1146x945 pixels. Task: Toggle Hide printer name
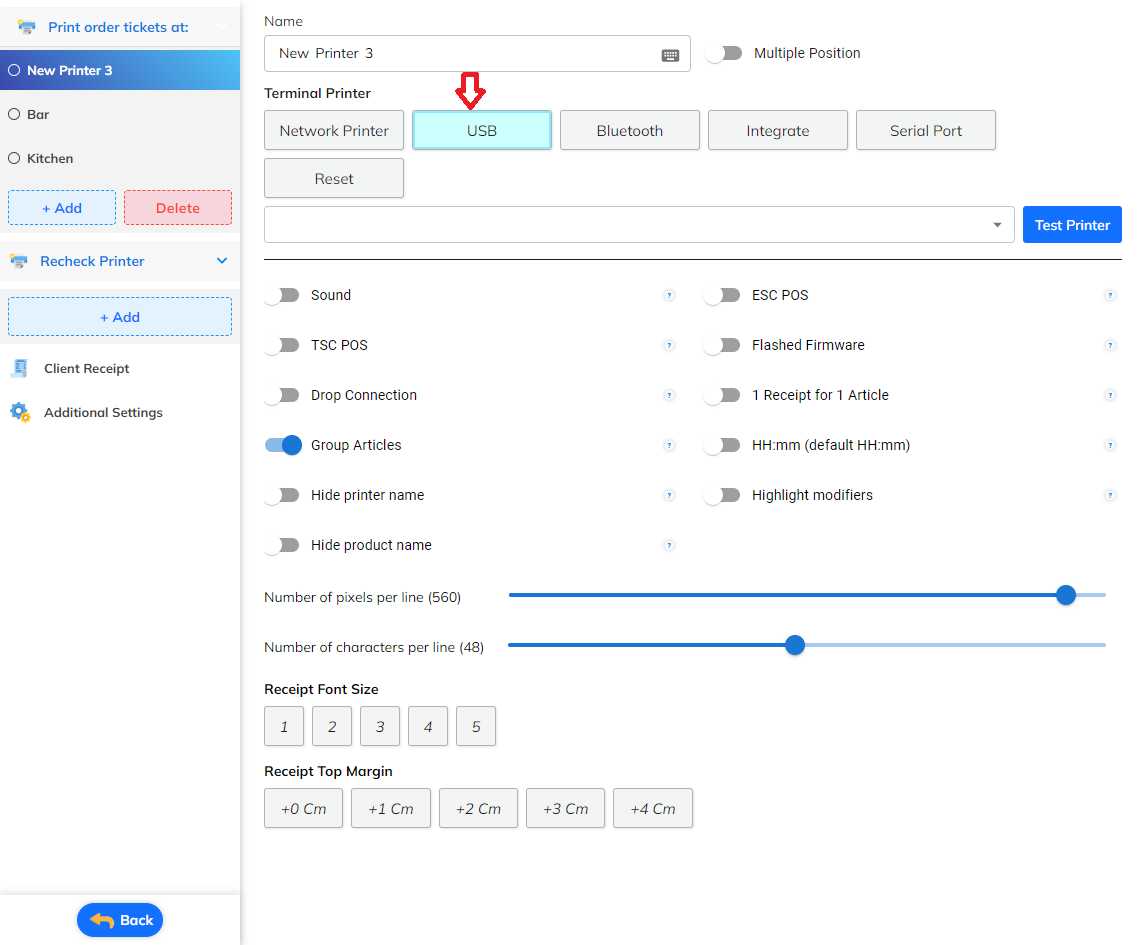(x=282, y=496)
